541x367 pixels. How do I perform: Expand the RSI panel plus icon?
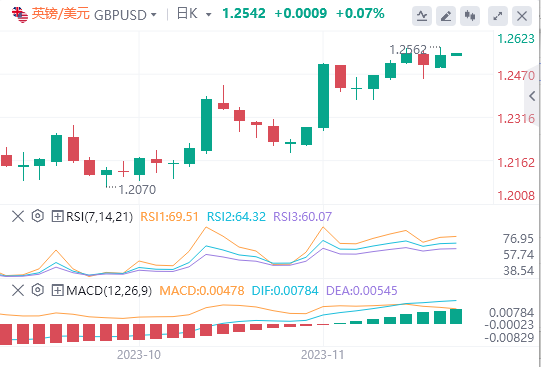point(57,217)
